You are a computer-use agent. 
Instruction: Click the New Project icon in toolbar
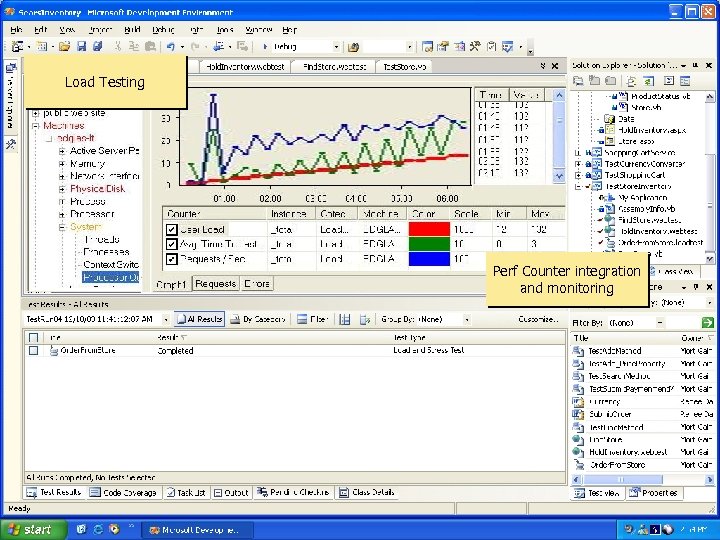click(x=17, y=46)
